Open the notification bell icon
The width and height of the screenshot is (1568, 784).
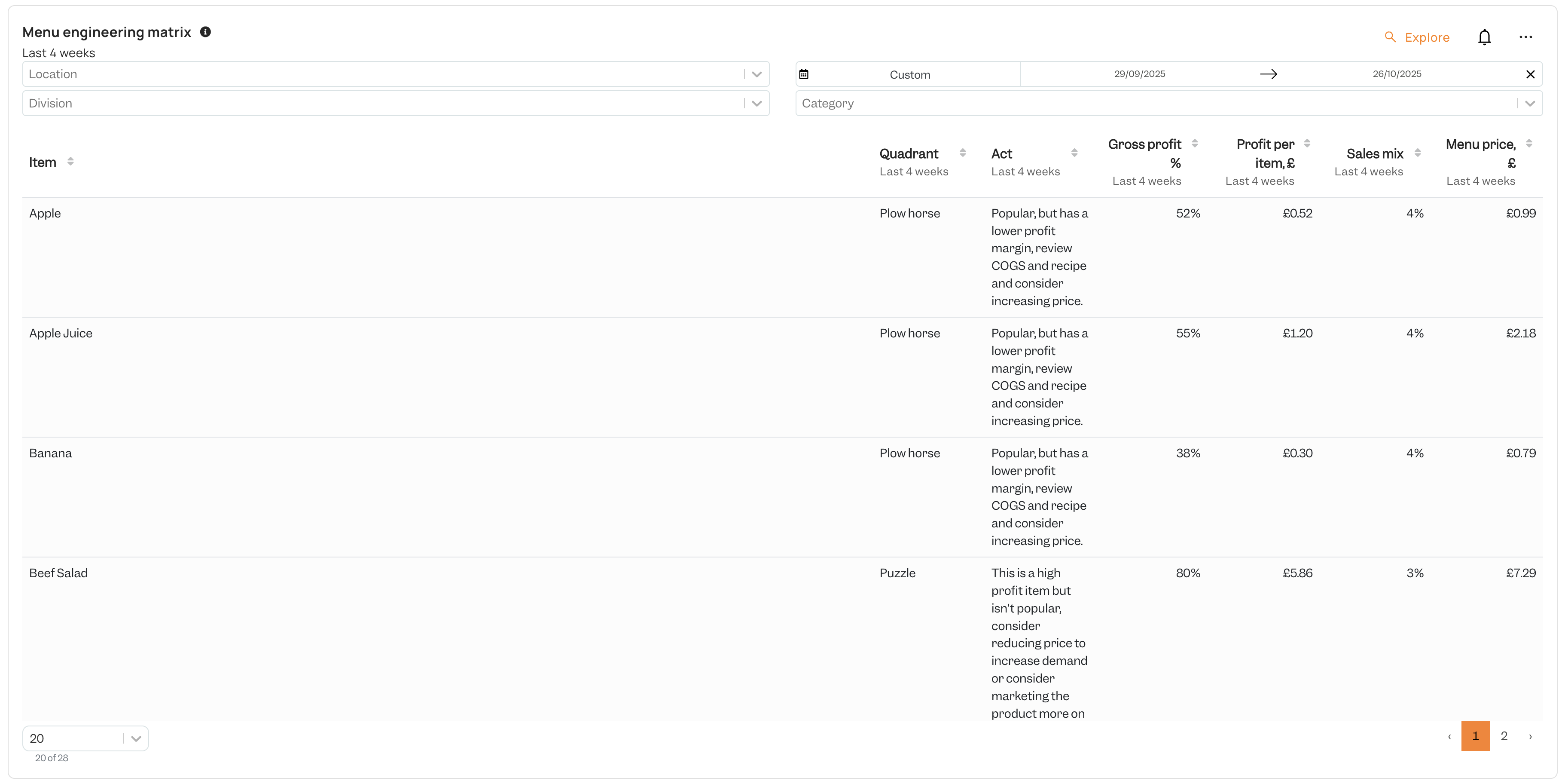[1484, 37]
